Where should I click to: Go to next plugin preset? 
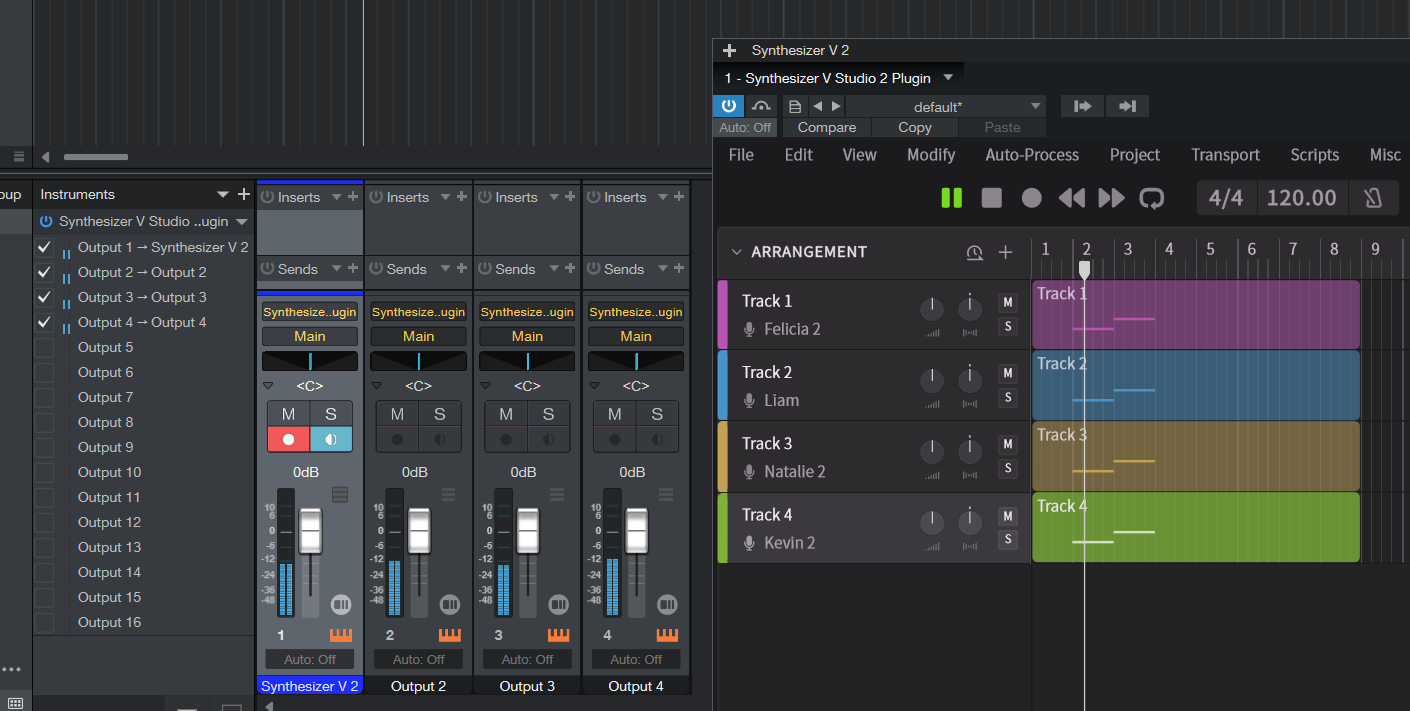click(x=836, y=106)
